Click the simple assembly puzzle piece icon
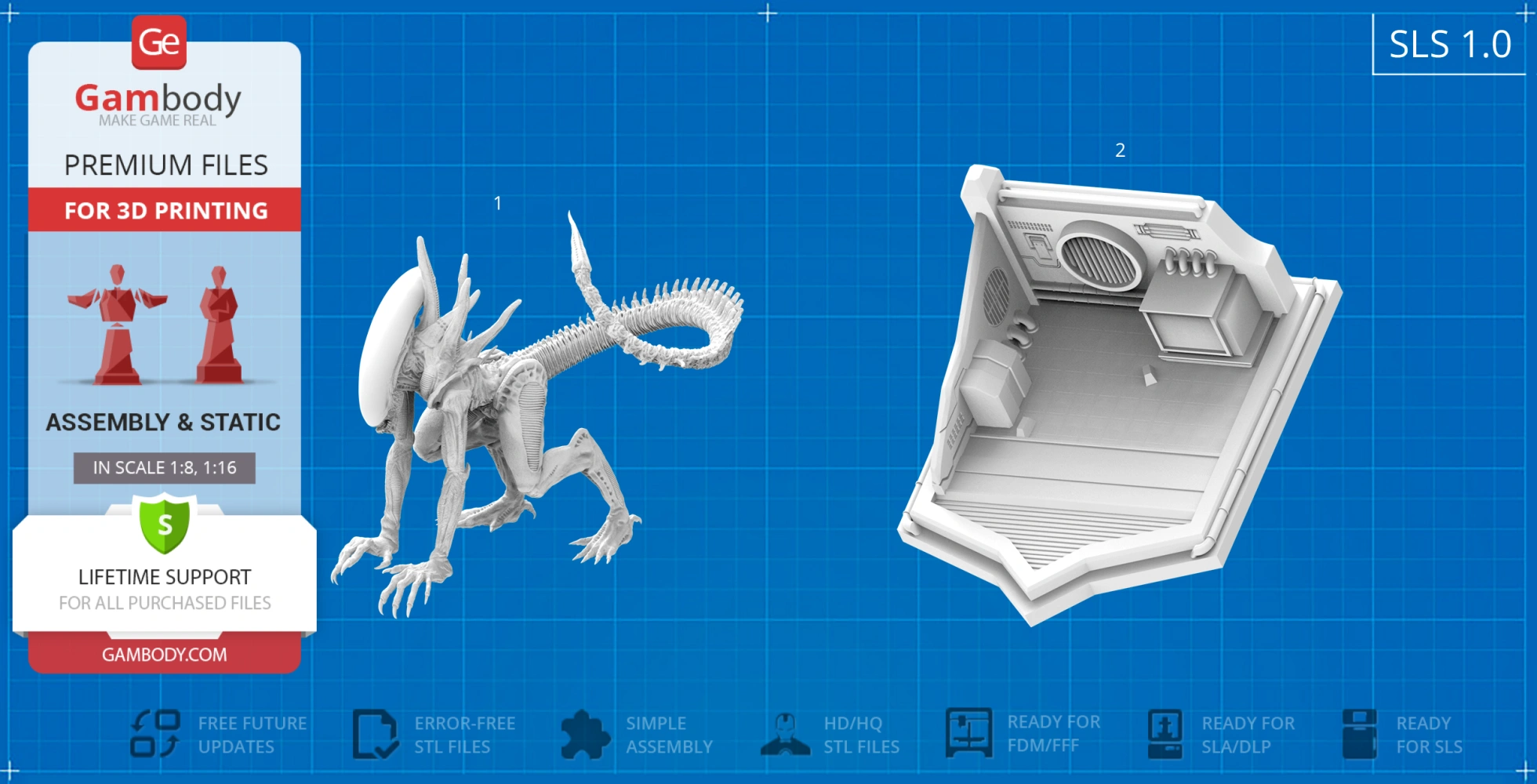Viewport: 1537px width, 784px height. 584,735
